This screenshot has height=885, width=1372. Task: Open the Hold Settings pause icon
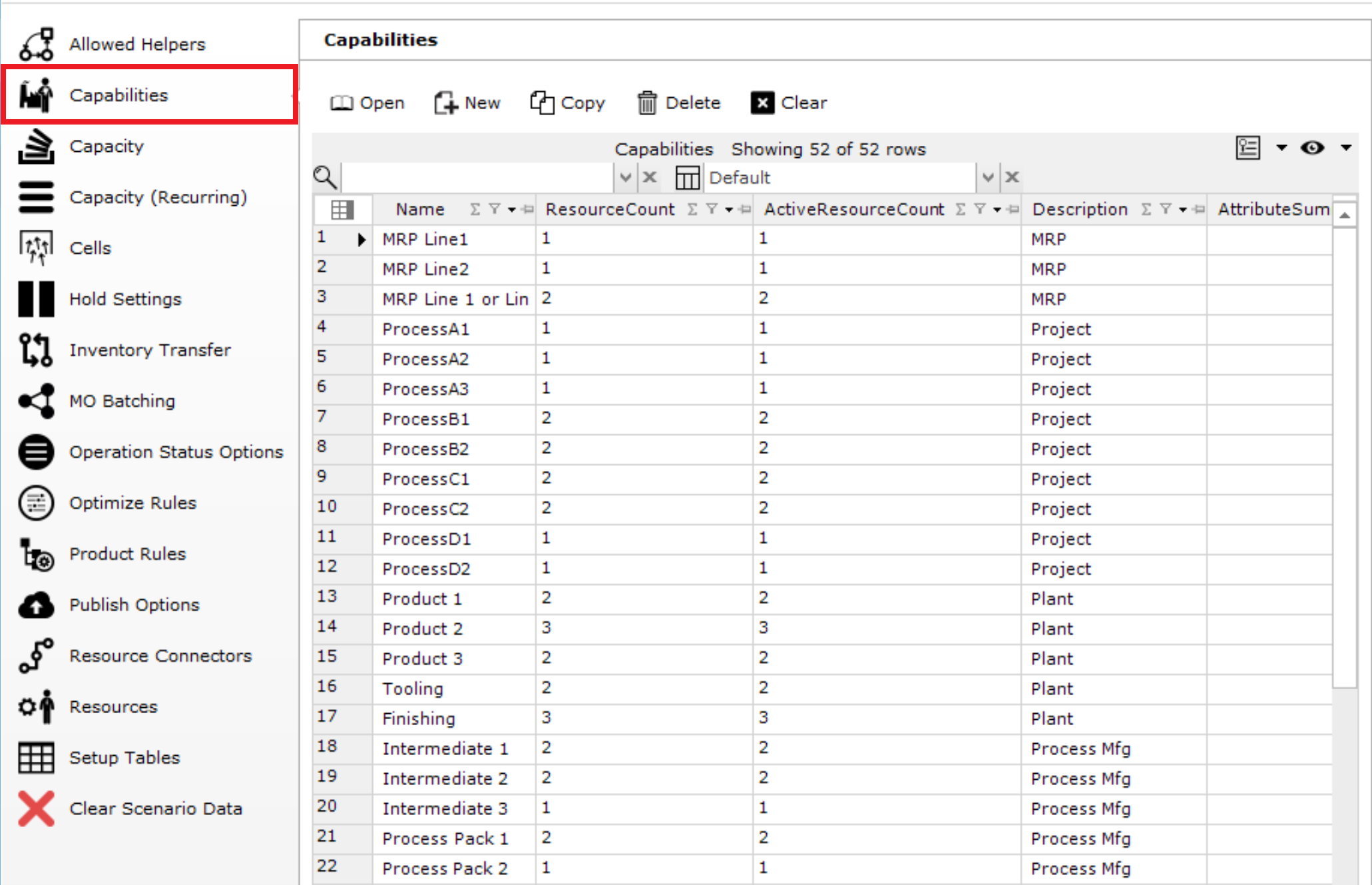(36, 299)
